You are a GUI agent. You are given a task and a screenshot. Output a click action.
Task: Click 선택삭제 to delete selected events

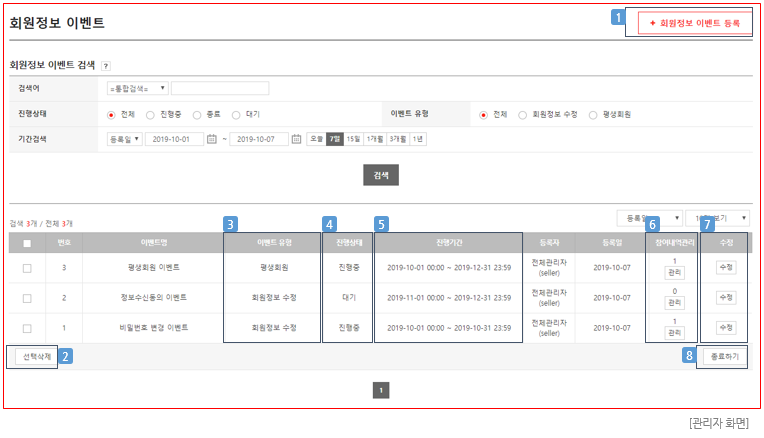tap(37, 356)
